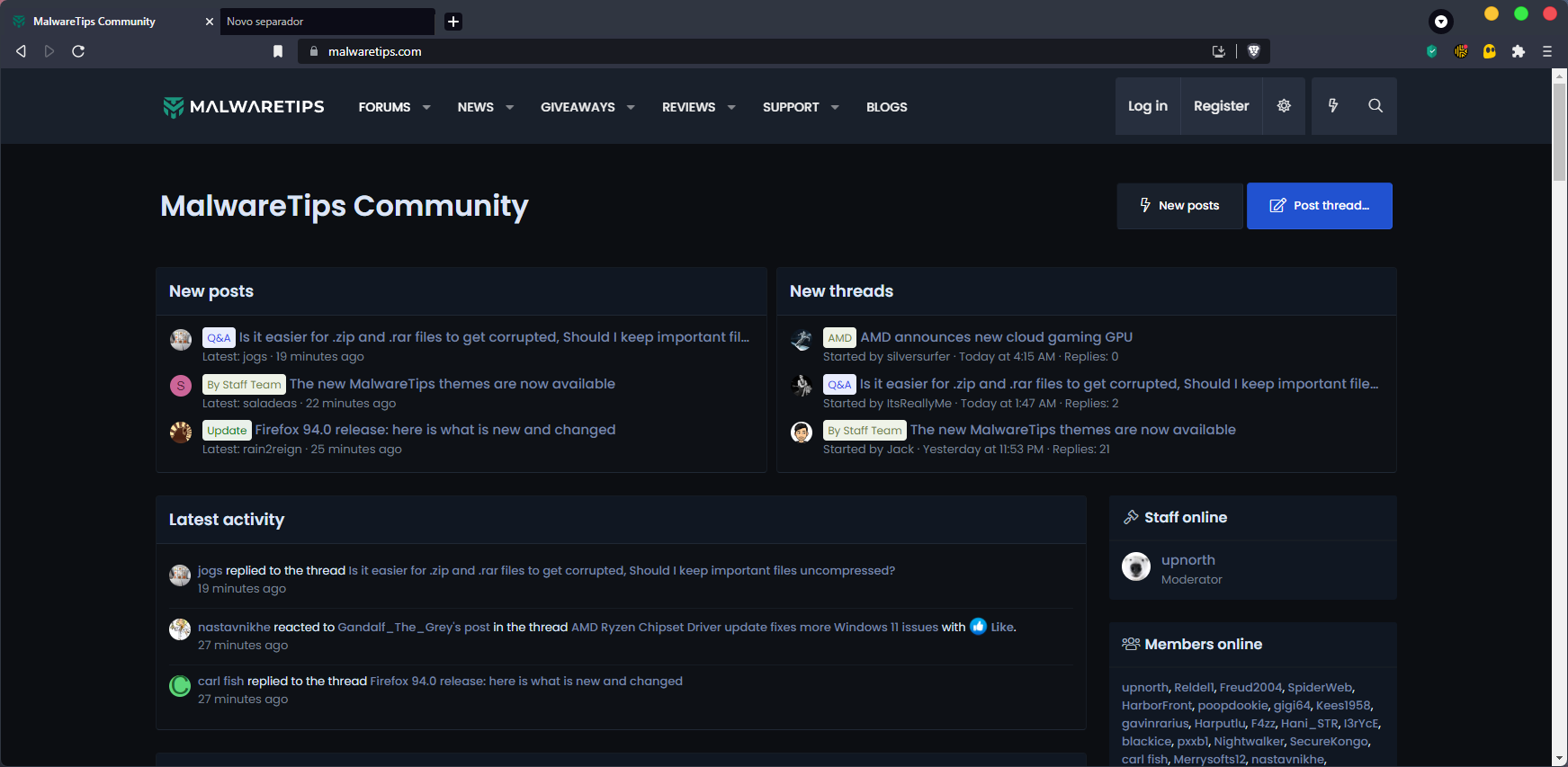Screen dimensions: 1568x767
Task: Expand the REVIEWS dropdown arrow
Action: (x=731, y=107)
